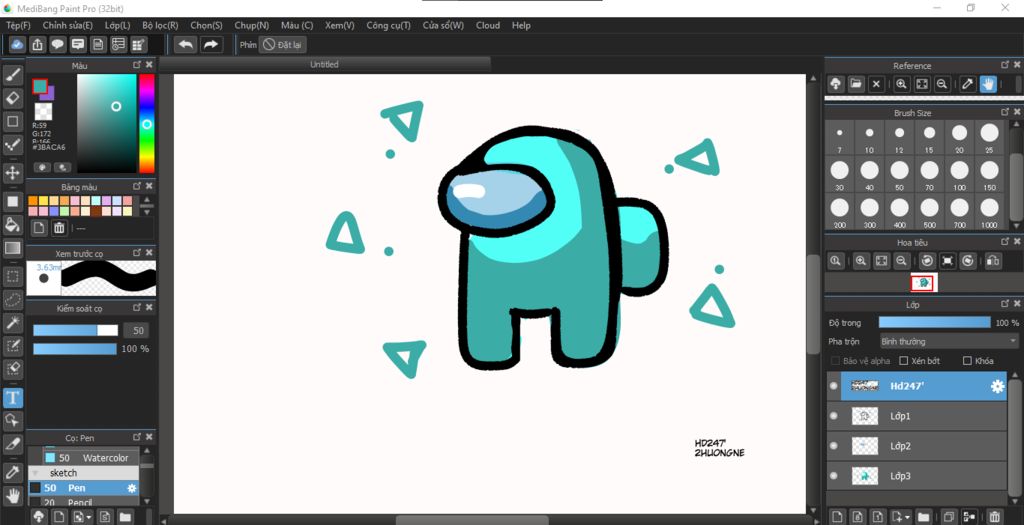Rotate canvas right in Hoa tiêu panel
Screen dimensions: 1024x525
(968, 261)
